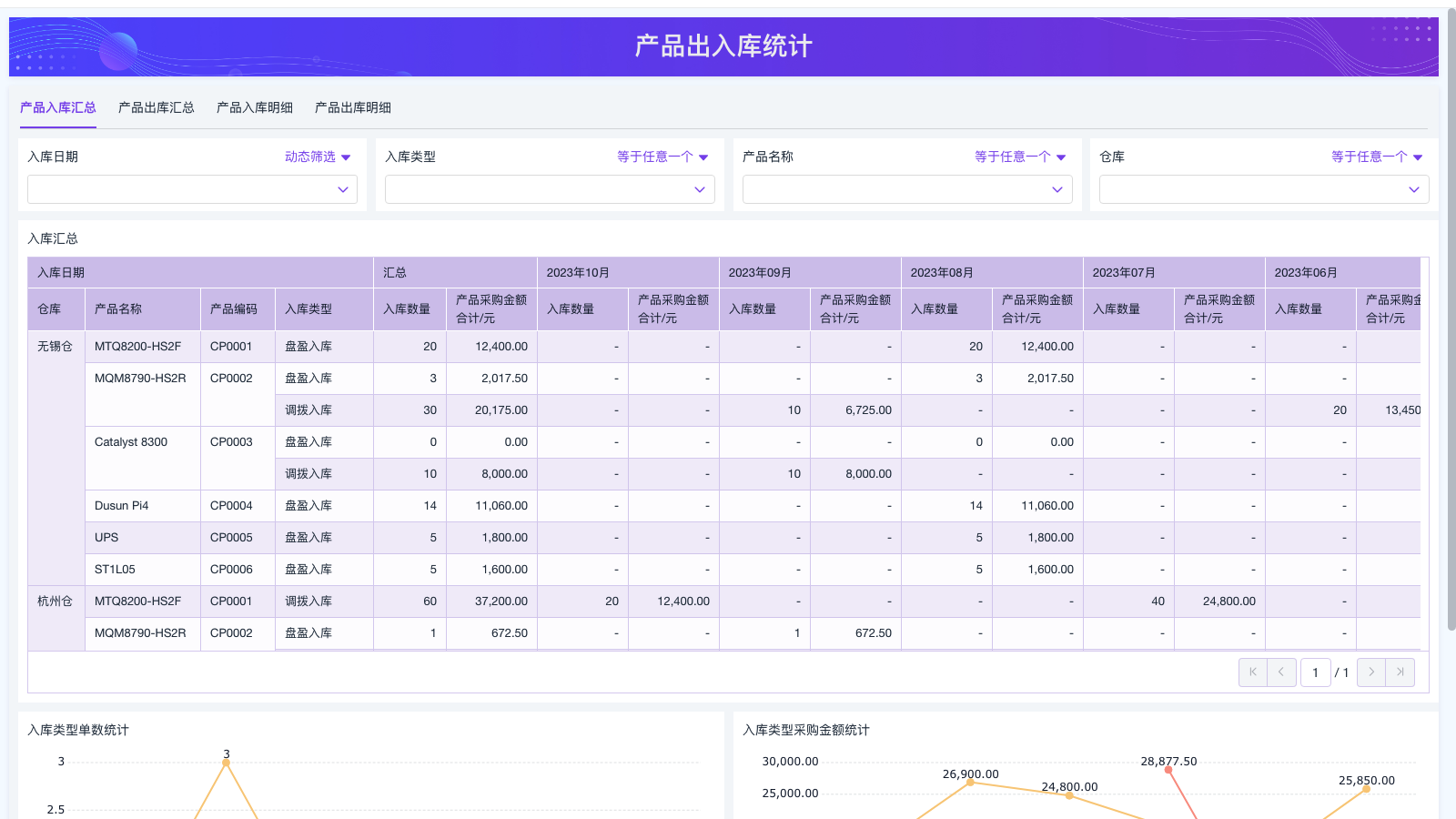Expand the 入库日期 value dropdown
1456x819 pixels.
(x=192, y=189)
